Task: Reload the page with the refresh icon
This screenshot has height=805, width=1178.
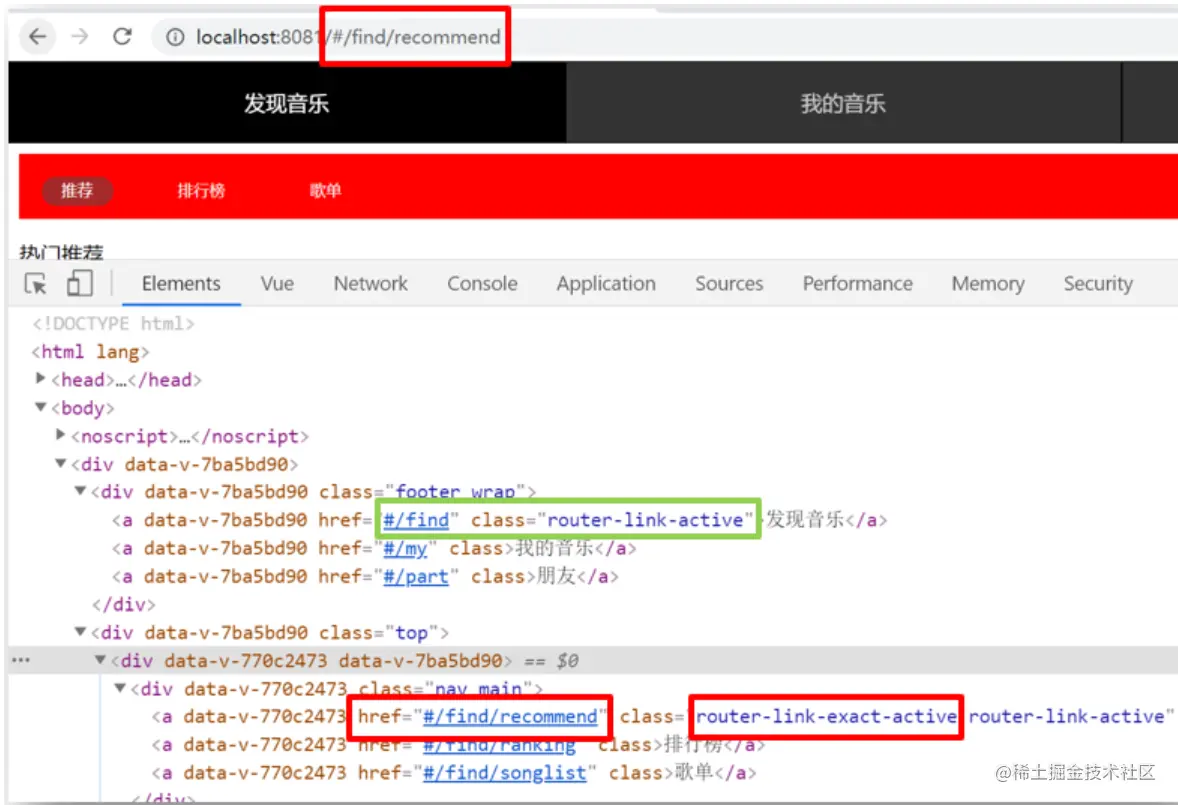Action: click(x=122, y=36)
